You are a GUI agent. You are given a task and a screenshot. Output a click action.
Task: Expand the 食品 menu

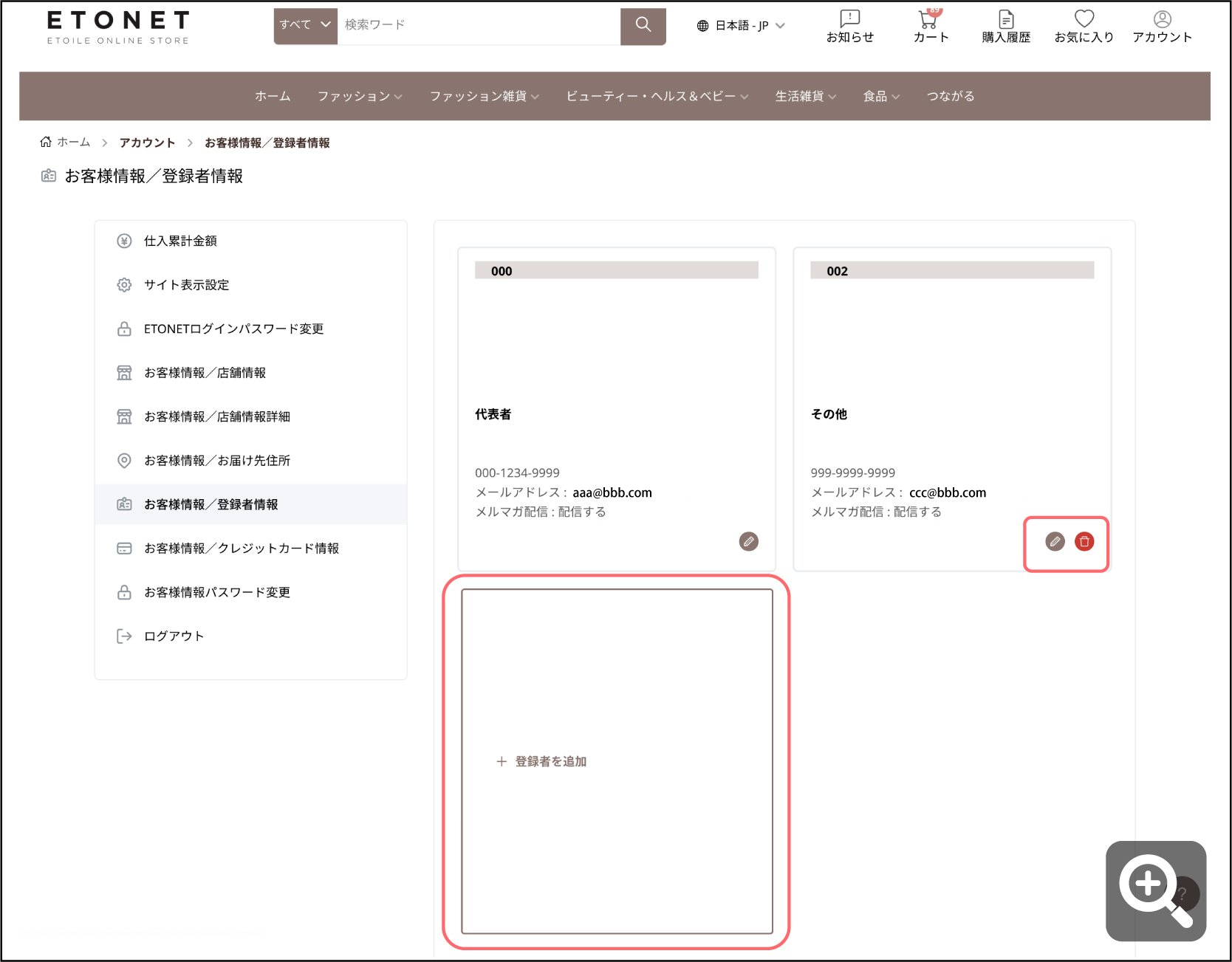pyautogui.click(x=882, y=96)
